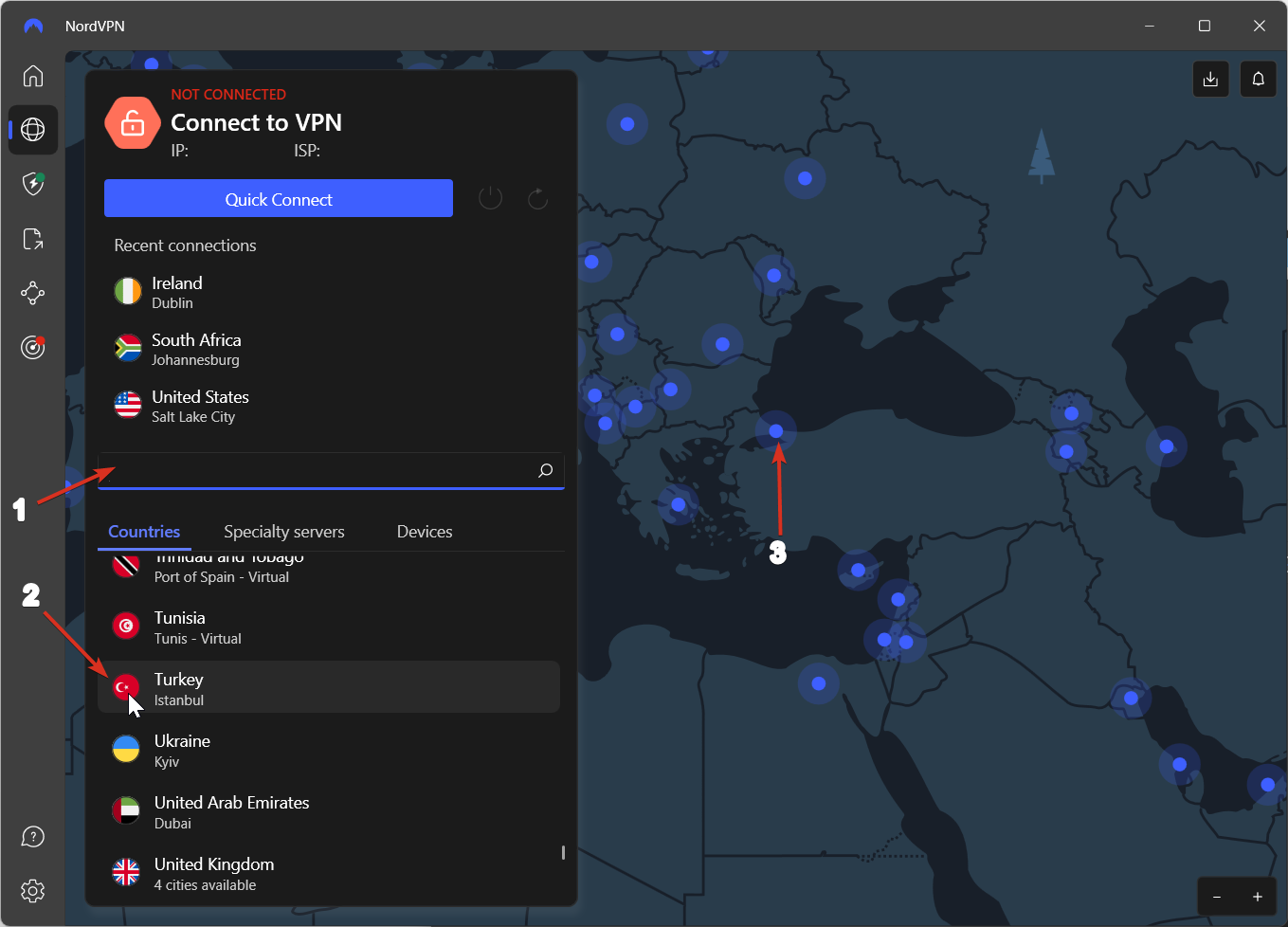Open the settings gear icon
The width and height of the screenshot is (1288, 927).
pyautogui.click(x=33, y=891)
